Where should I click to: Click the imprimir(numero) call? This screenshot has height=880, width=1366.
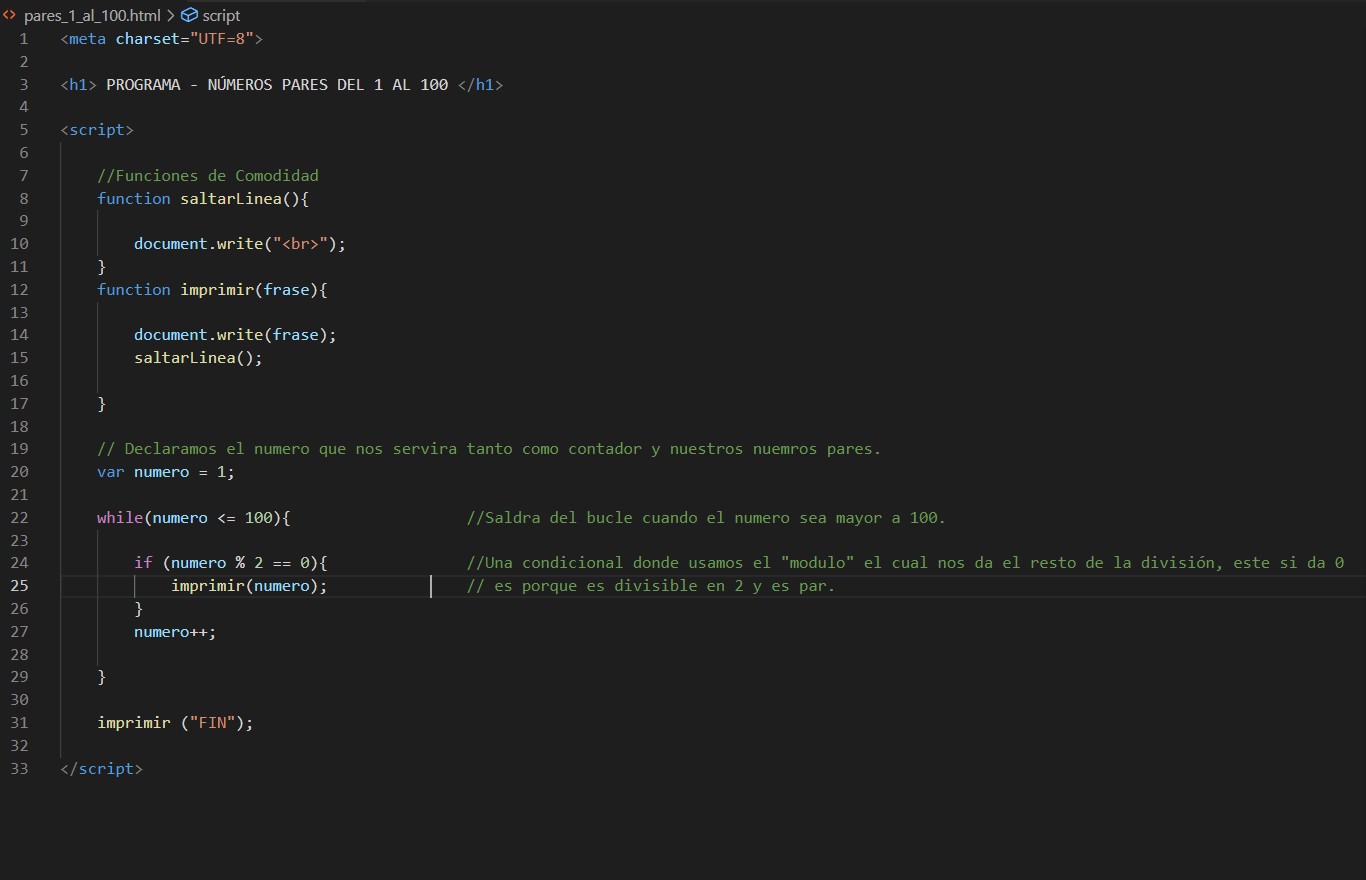pyautogui.click(x=249, y=586)
